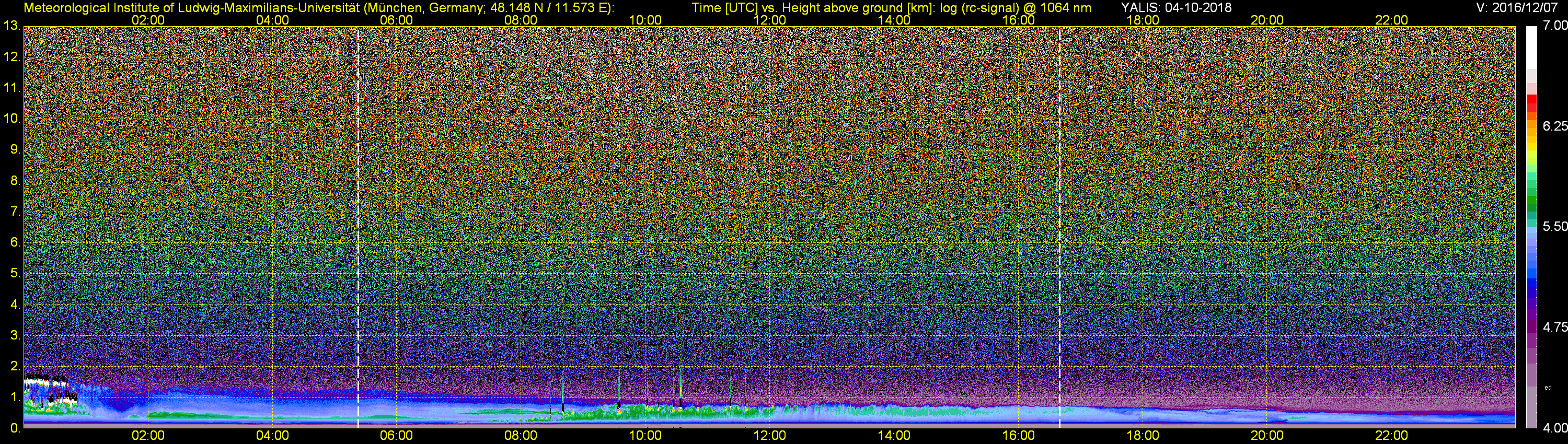Click the 02:00 label on bottom axis

click(x=148, y=436)
